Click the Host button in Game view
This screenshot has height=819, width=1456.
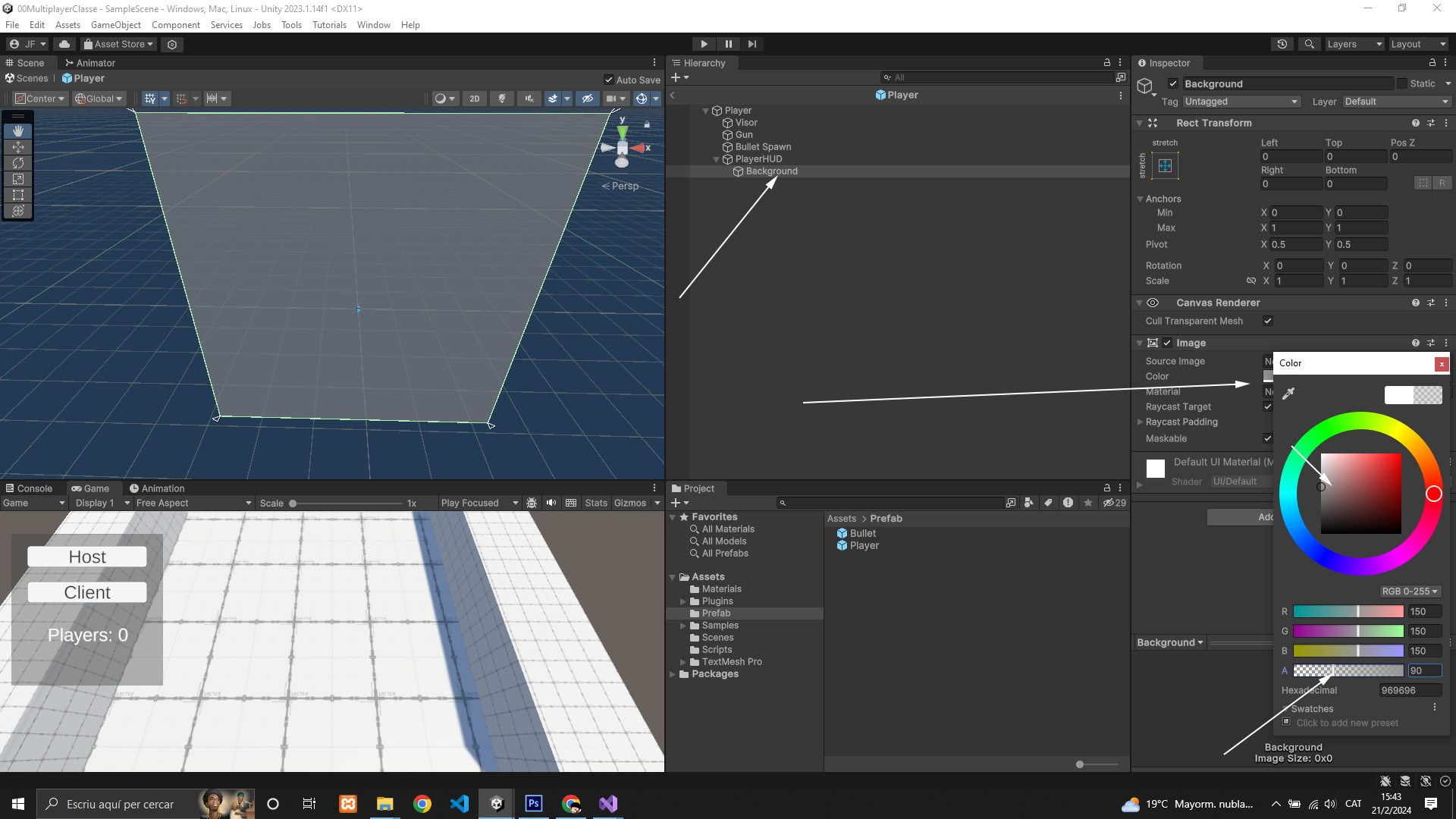87,557
